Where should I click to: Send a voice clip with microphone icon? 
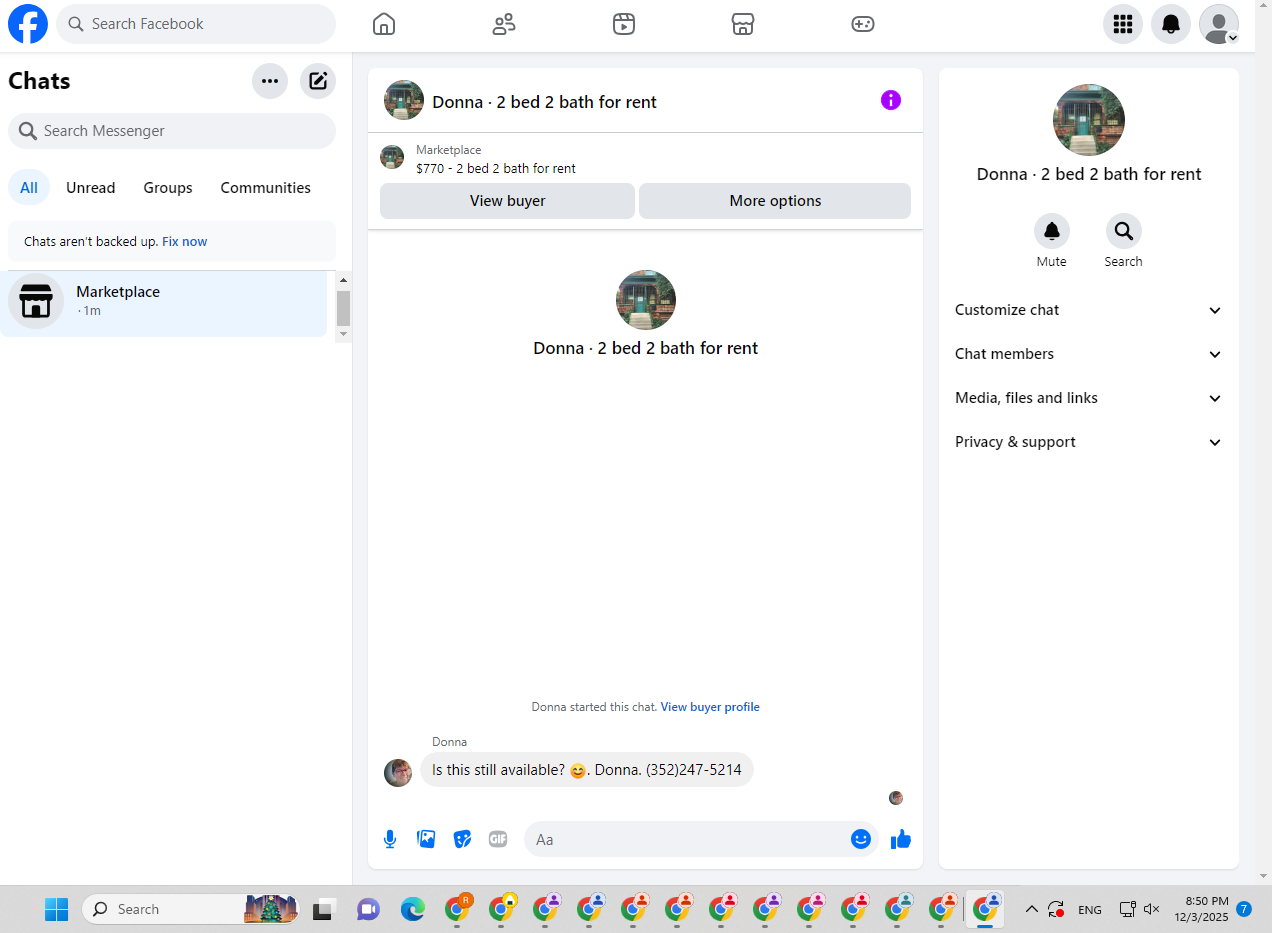[390, 839]
